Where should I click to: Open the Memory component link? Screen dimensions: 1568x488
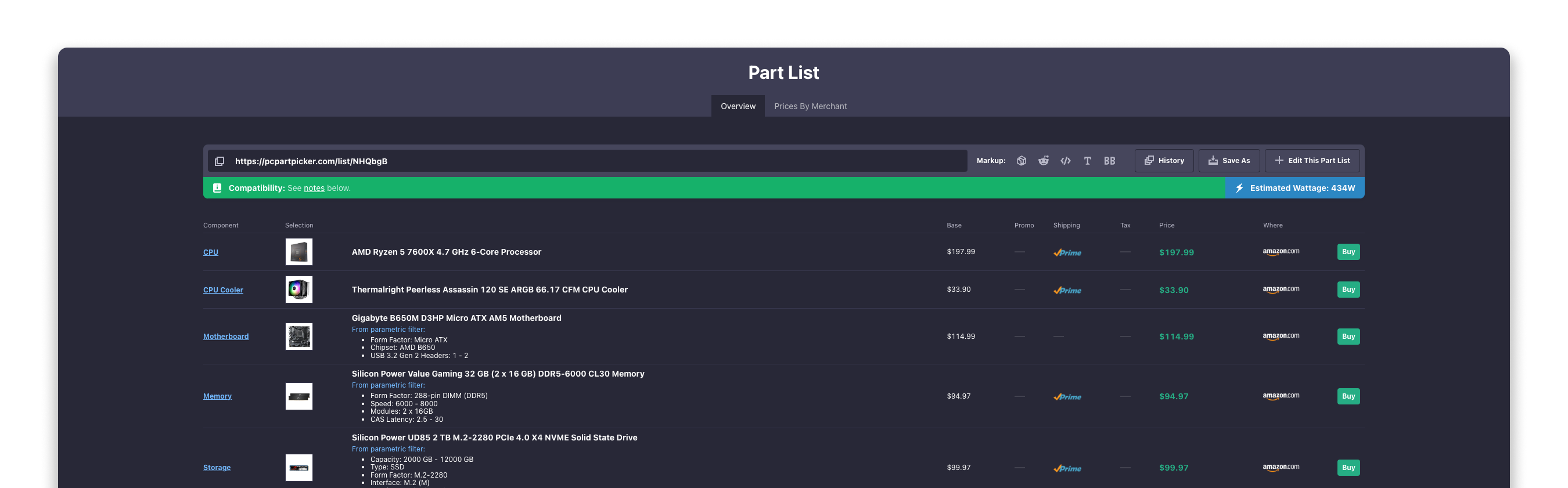(217, 396)
